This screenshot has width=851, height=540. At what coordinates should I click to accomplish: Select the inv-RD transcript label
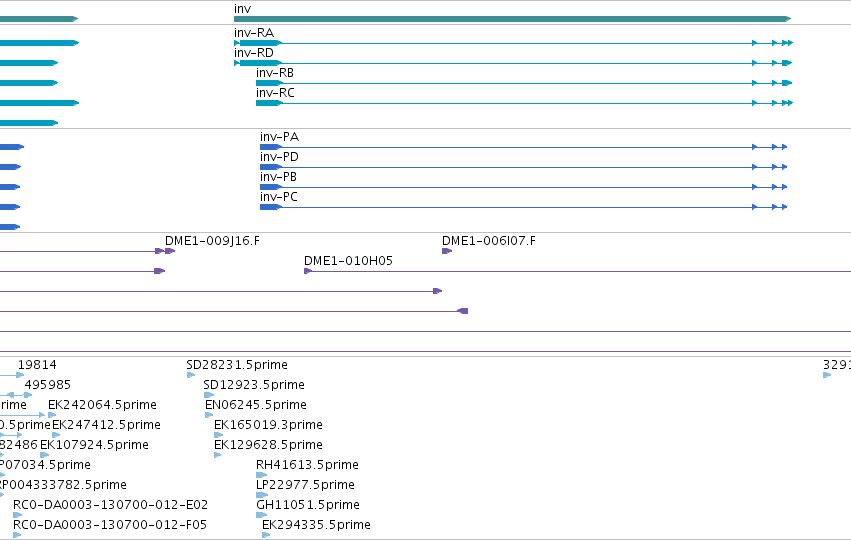pyautogui.click(x=253, y=53)
